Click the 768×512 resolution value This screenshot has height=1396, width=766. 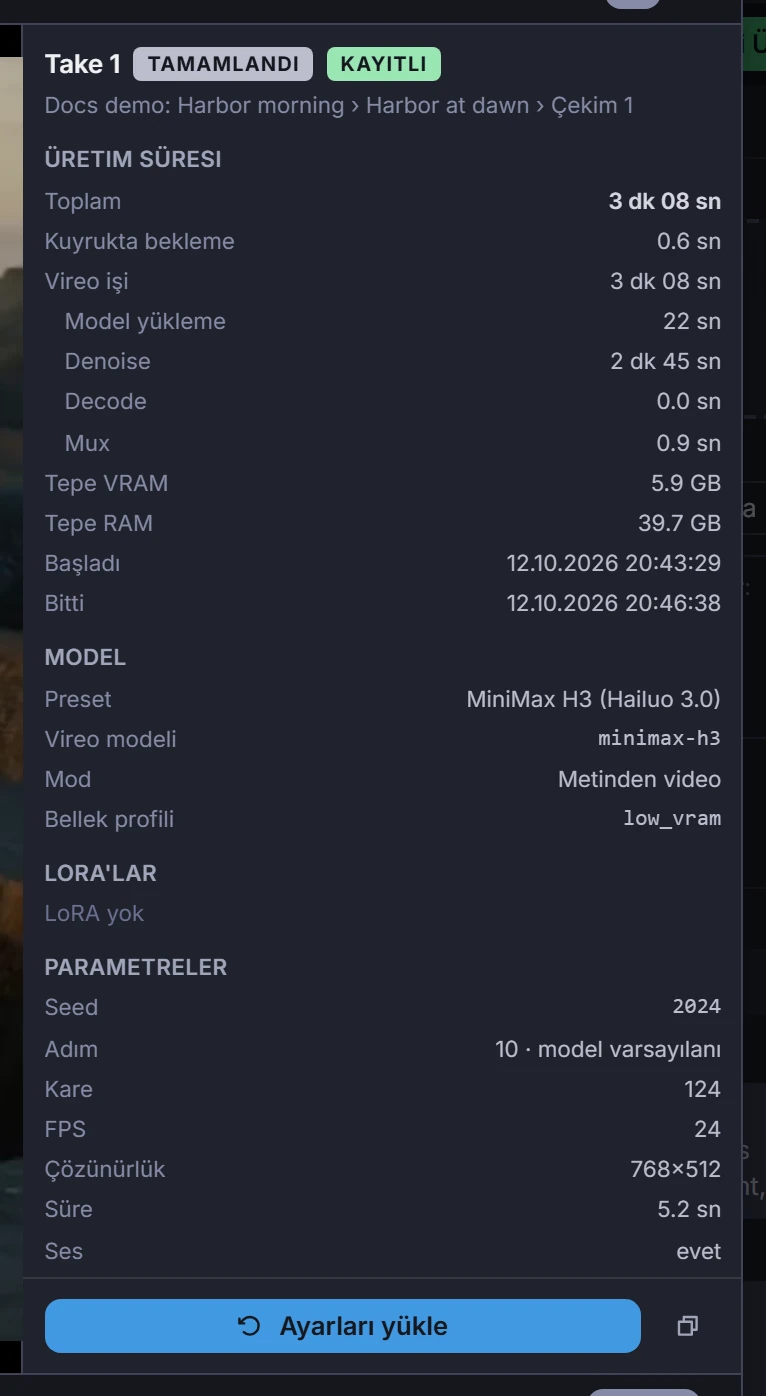pyautogui.click(x=675, y=1169)
